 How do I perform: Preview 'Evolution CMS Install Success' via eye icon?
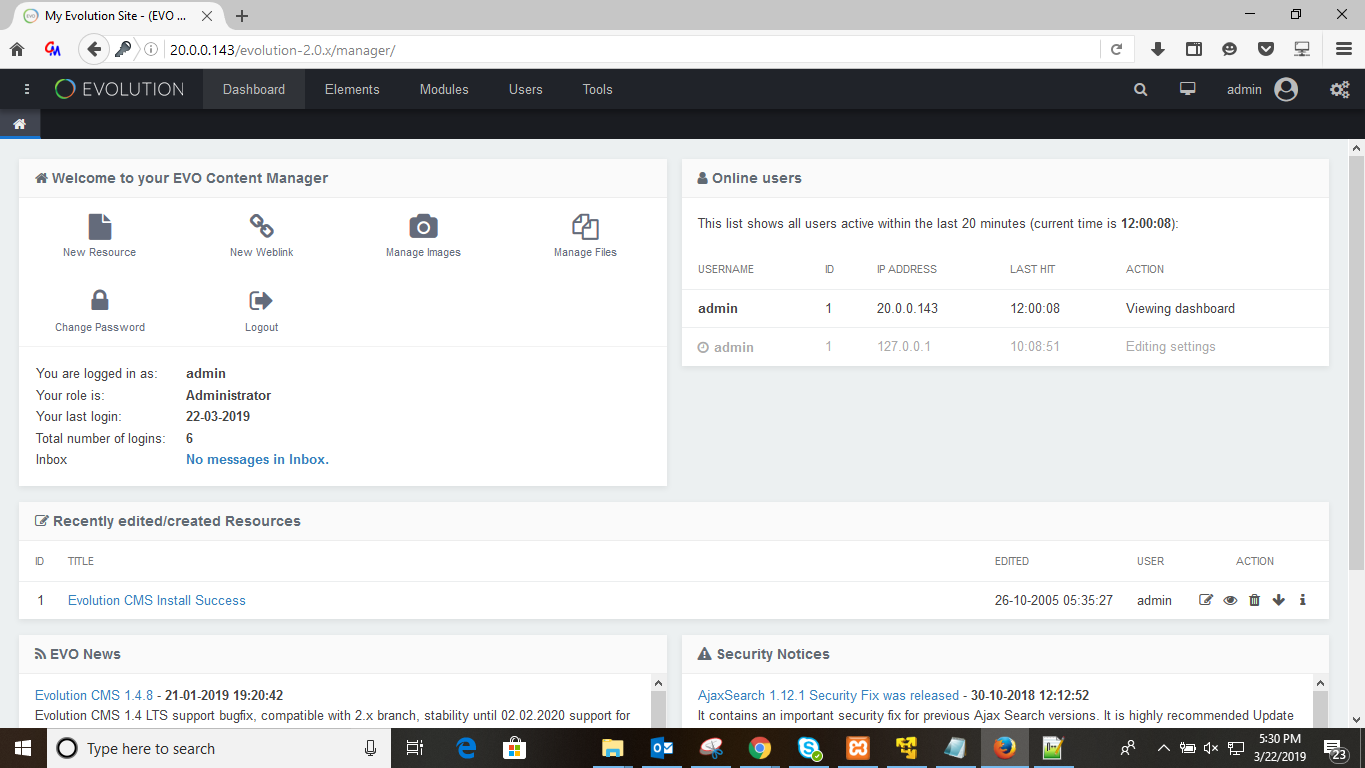point(1230,600)
